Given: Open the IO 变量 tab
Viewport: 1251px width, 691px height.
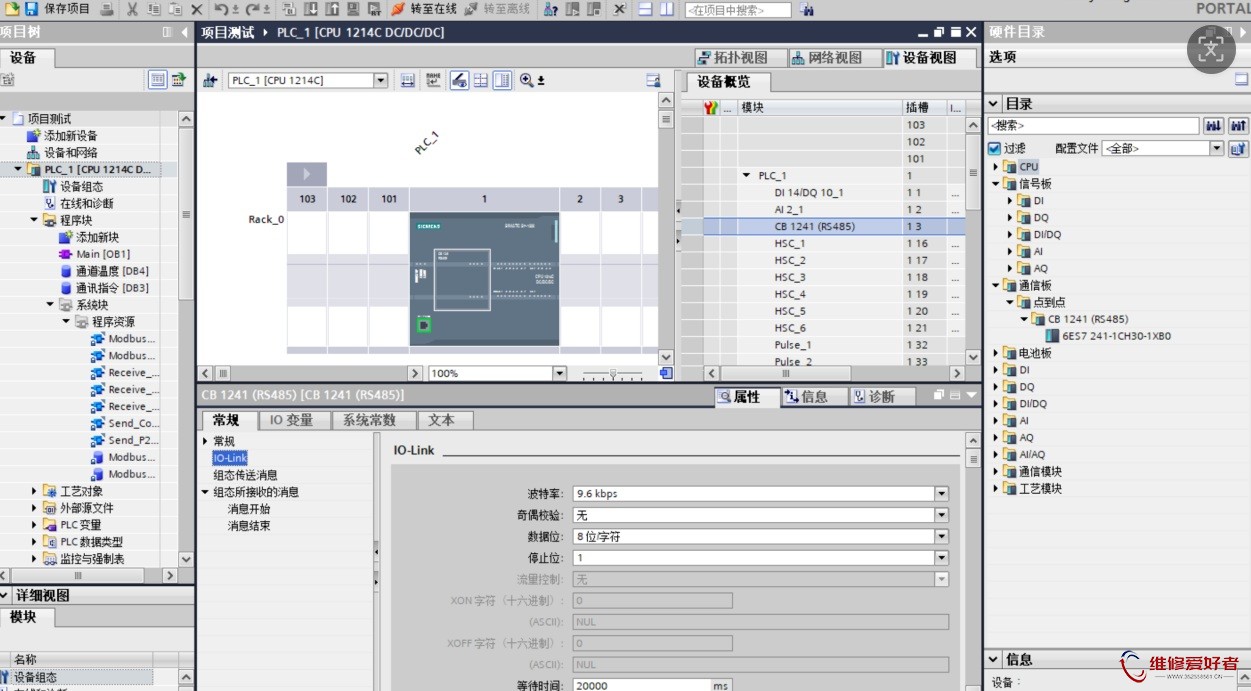Looking at the screenshot, I should point(291,420).
